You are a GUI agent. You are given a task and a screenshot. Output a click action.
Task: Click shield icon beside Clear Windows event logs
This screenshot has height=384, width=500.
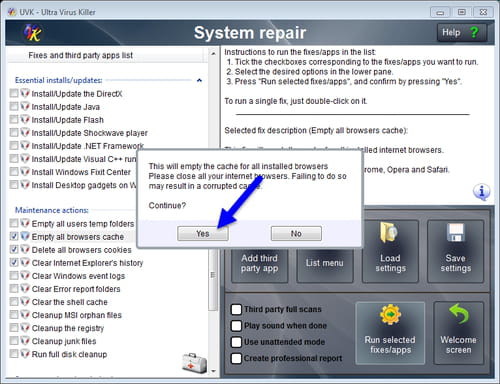(x=25, y=276)
